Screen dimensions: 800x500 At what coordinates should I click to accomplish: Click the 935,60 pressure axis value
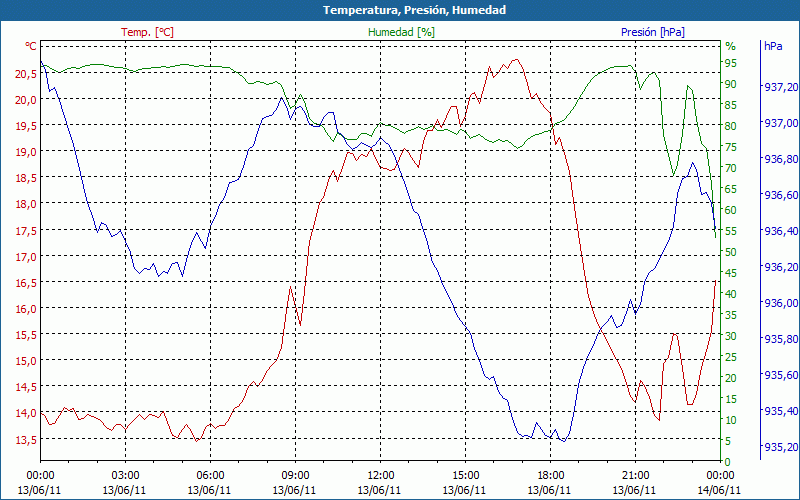[x=781, y=375]
